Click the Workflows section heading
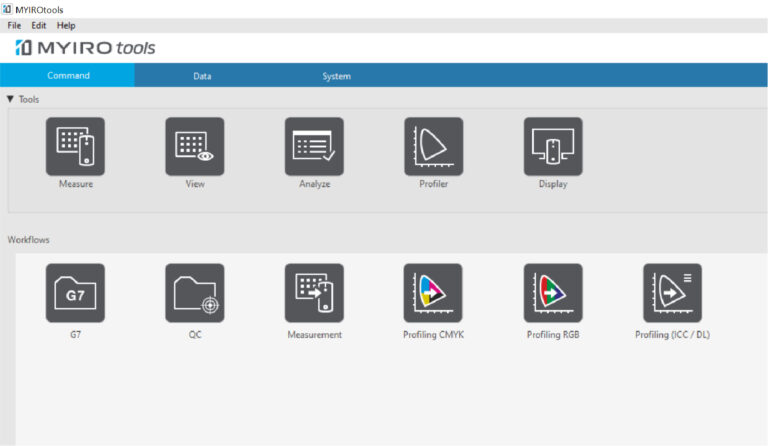The image size is (768, 446). point(29,240)
